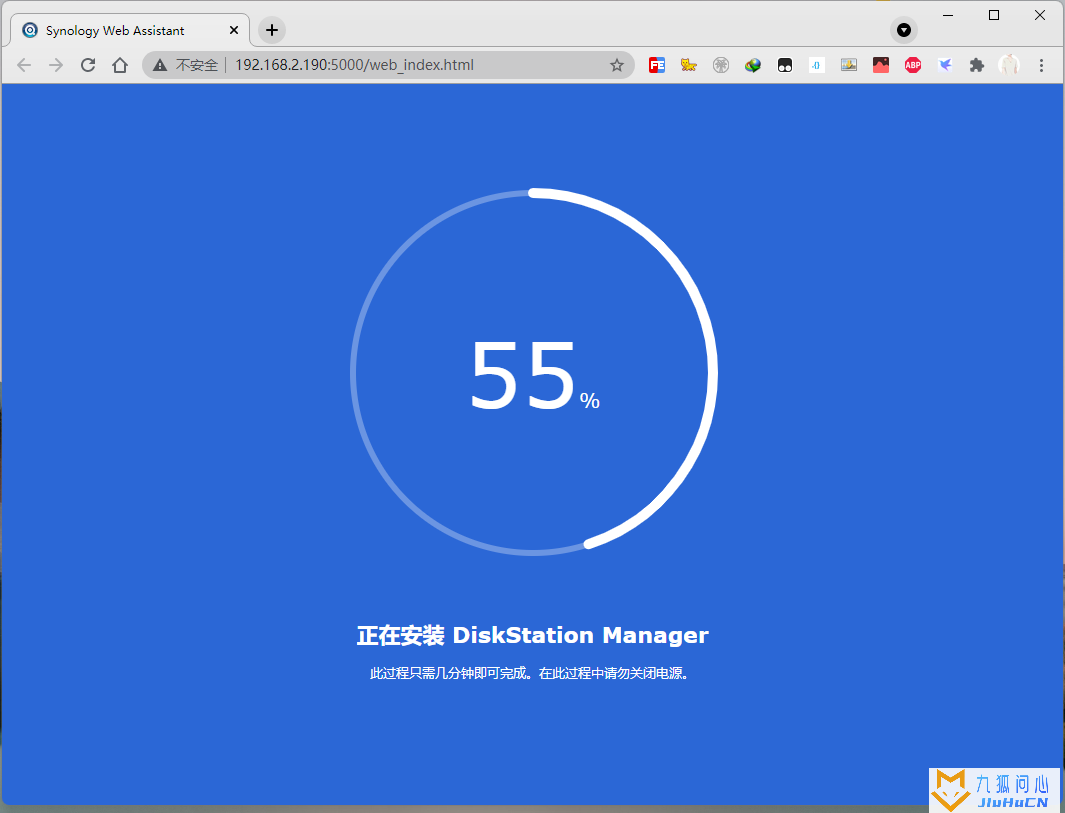
Task: Click the FE (FeHelper) extension icon
Action: tap(656, 65)
